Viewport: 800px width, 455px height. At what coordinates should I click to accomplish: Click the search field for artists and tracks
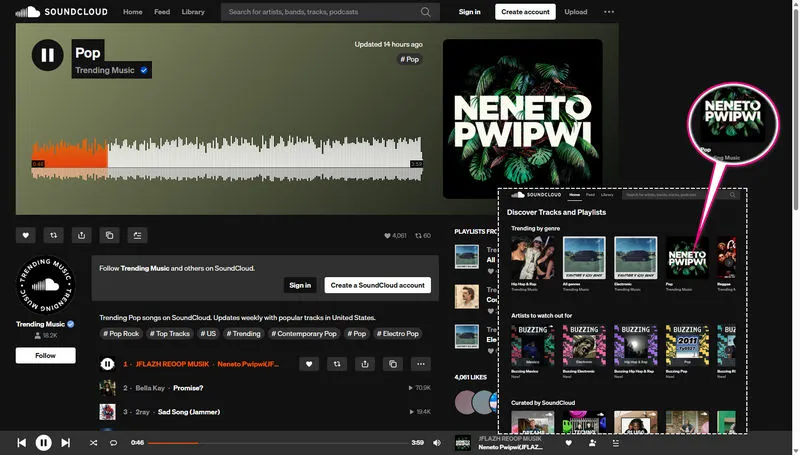point(330,12)
